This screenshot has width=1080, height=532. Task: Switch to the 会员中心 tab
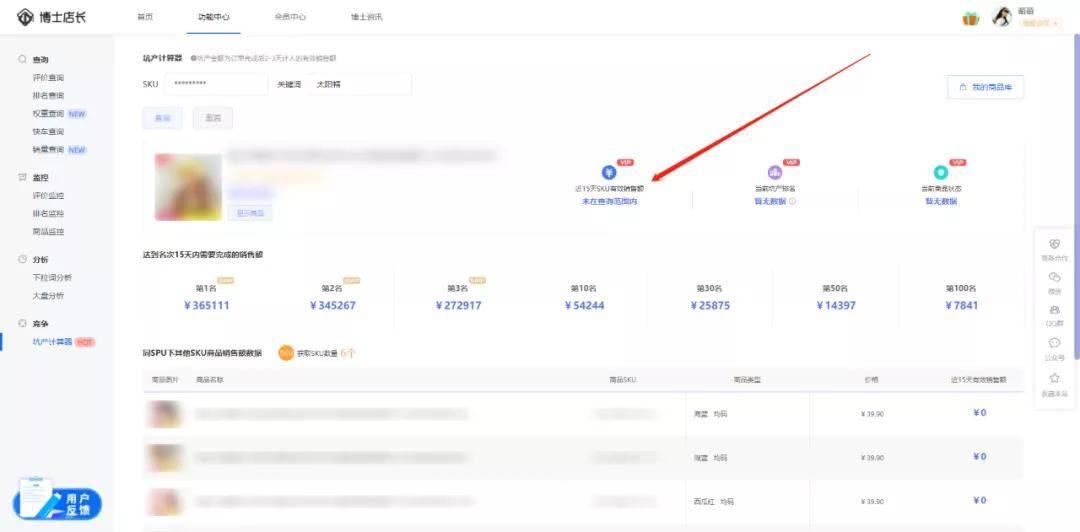[x=290, y=17]
